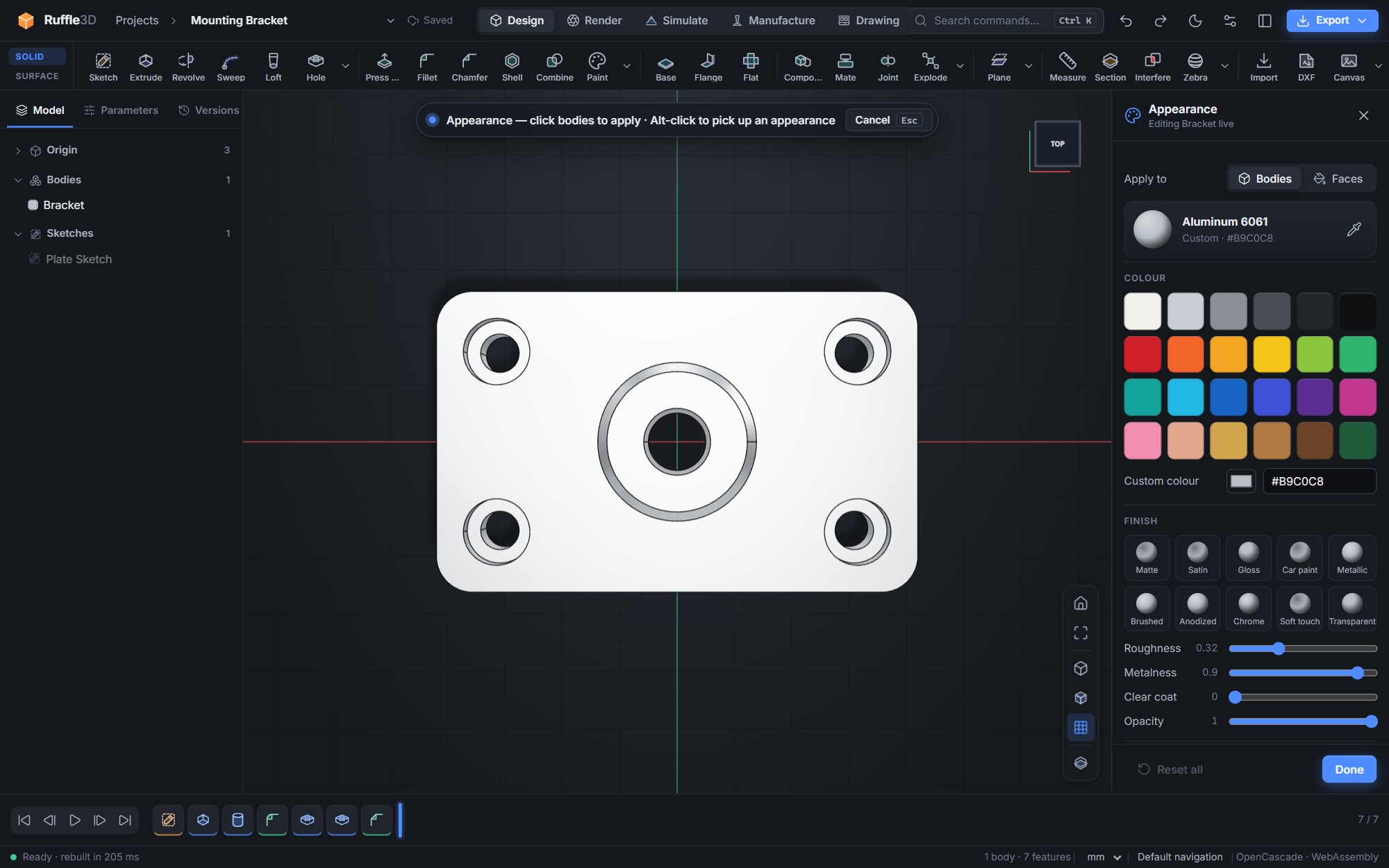Switch to the Versions tab
The height and width of the screenshot is (868, 1389).
click(208, 110)
